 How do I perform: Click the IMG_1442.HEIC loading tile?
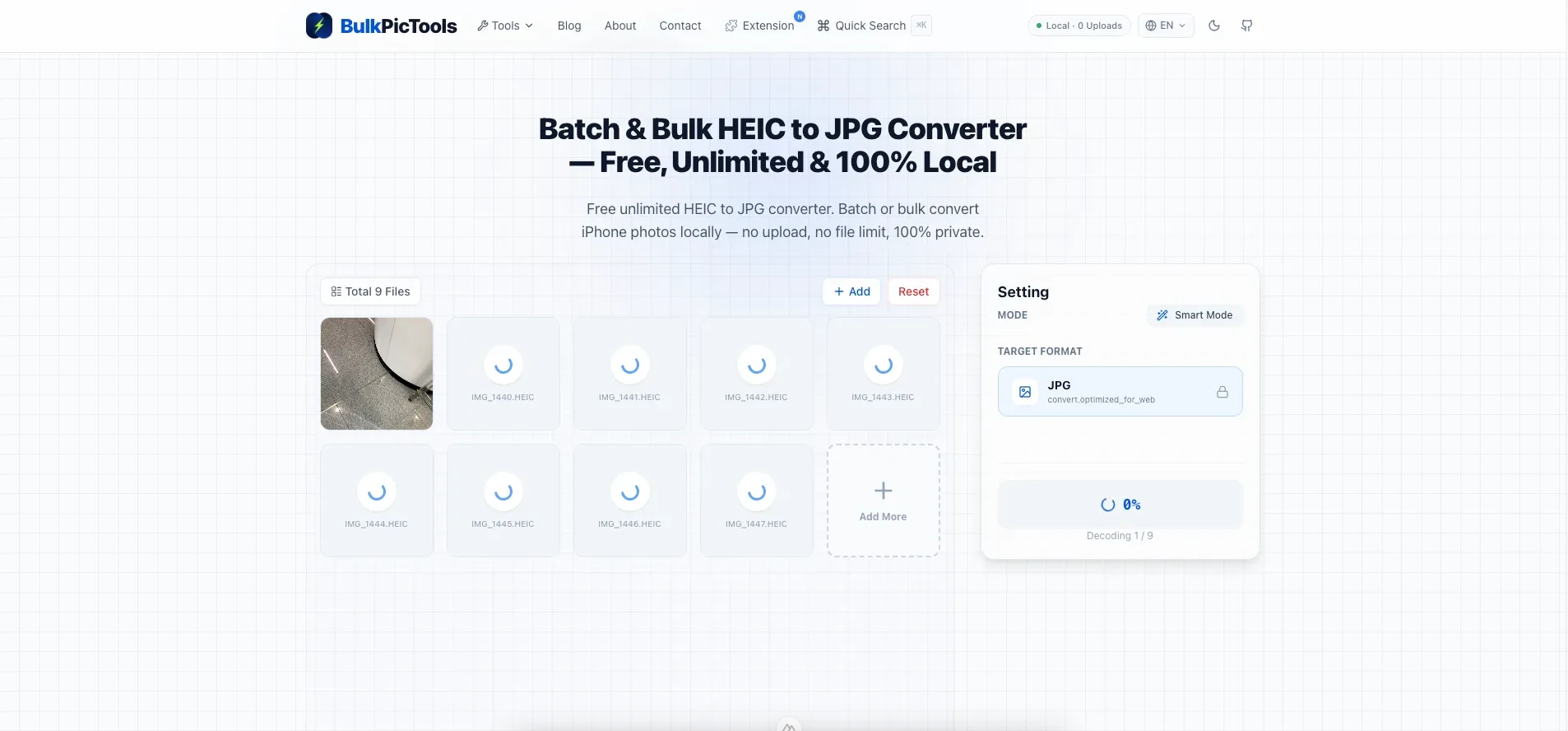[757, 374]
